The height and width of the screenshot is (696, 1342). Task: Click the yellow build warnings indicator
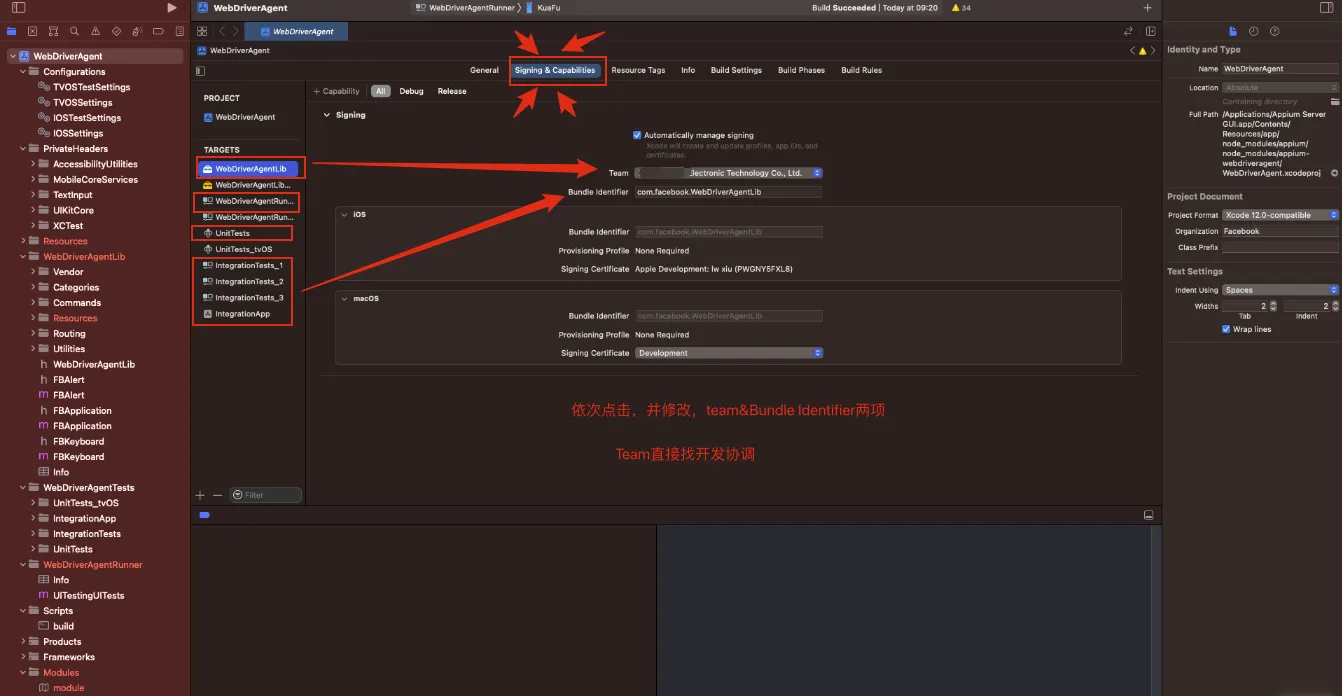pyautogui.click(x=960, y=8)
